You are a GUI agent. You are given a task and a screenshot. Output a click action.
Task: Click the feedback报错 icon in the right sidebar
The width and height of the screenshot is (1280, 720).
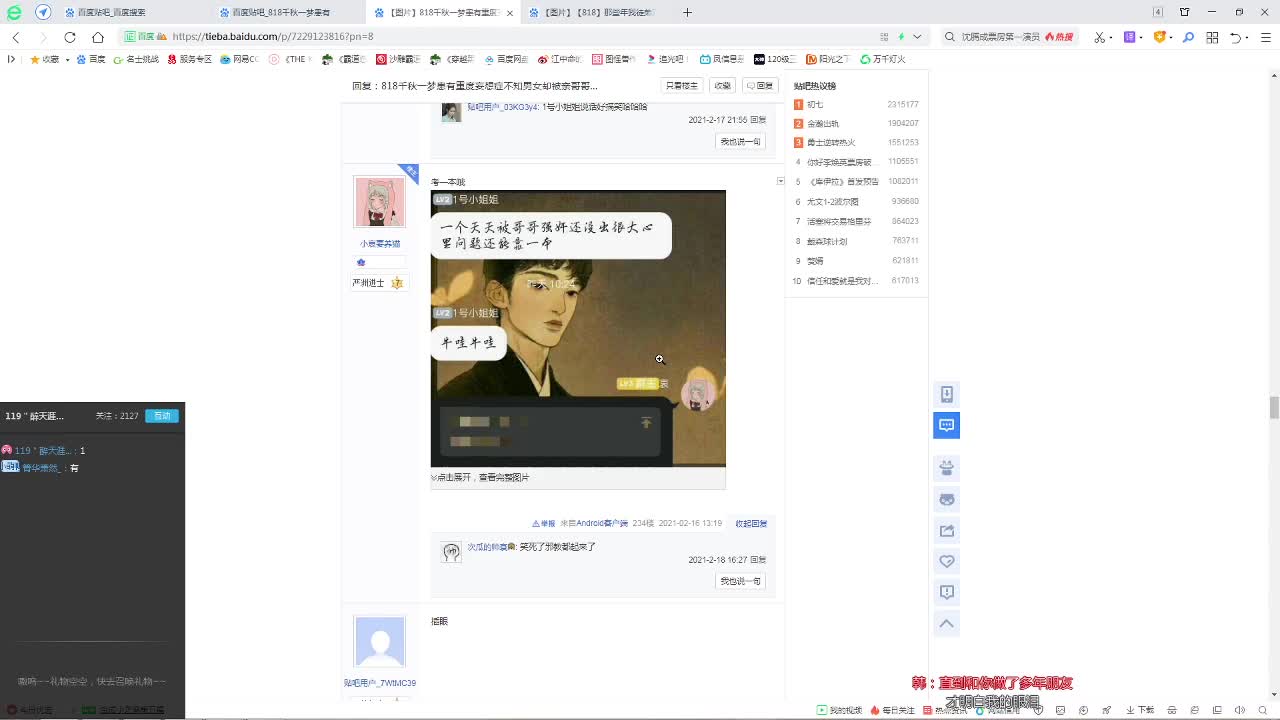pos(946,592)
